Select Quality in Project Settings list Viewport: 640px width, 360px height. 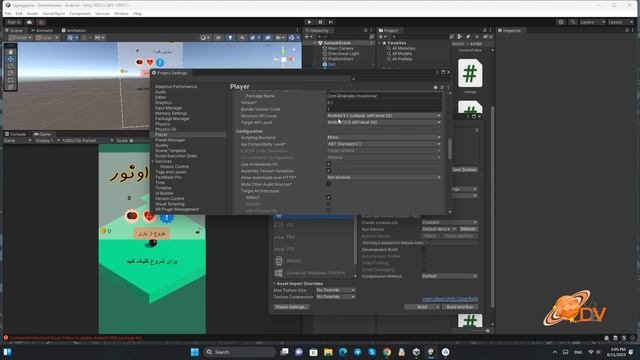(x=162, y=145)
